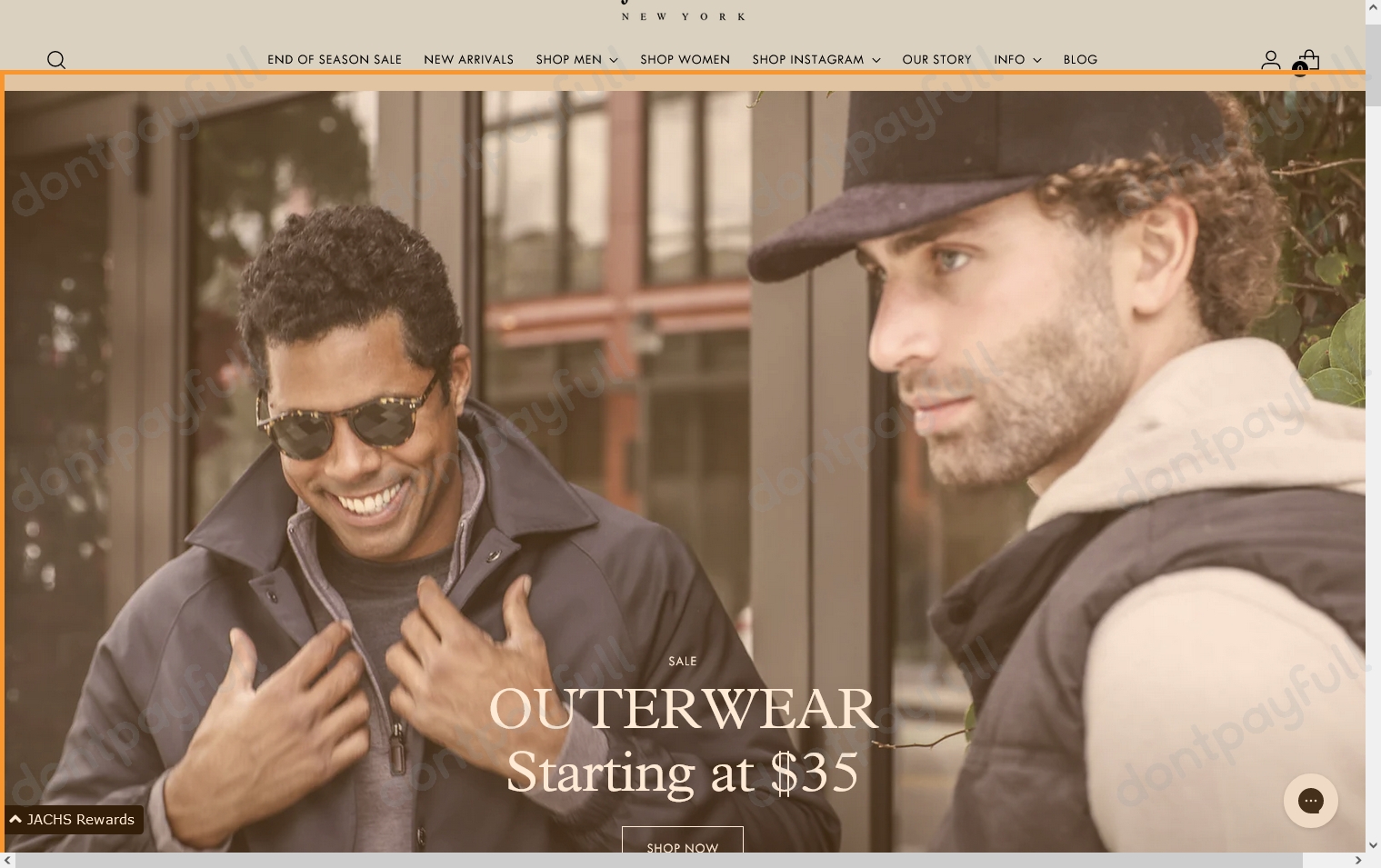
Task: Expand the Info dropdown menu
Action: point(1016,60)
